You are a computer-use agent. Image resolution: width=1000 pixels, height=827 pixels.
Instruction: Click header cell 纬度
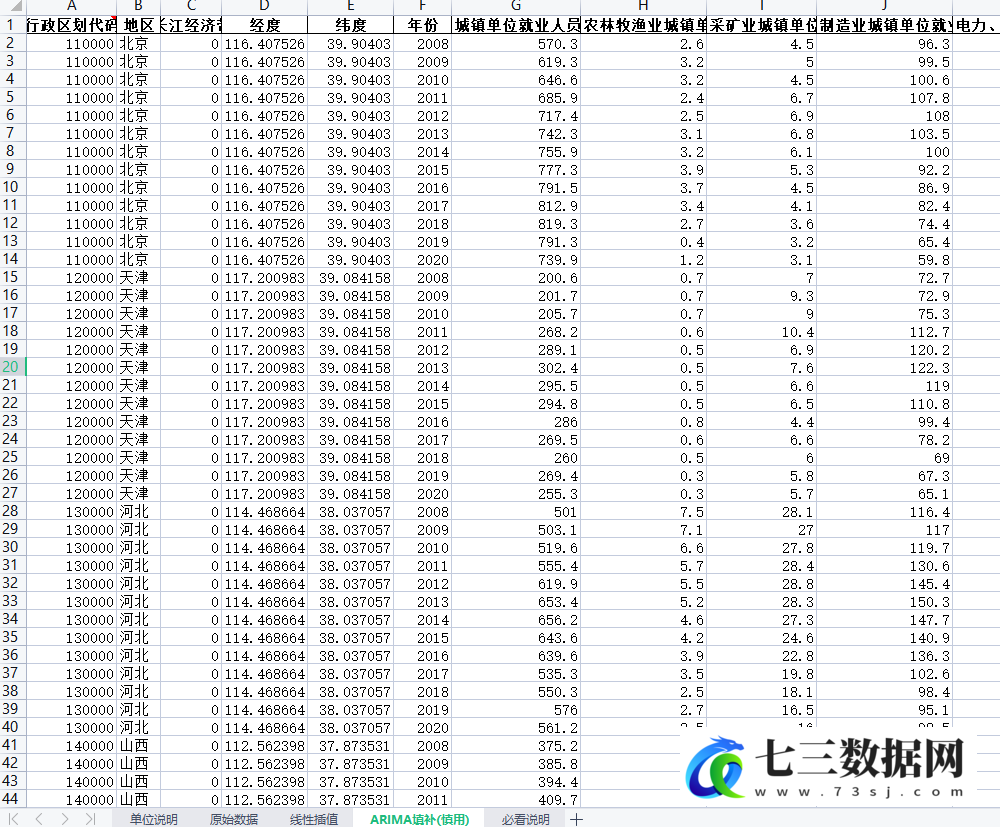point(350,26)
